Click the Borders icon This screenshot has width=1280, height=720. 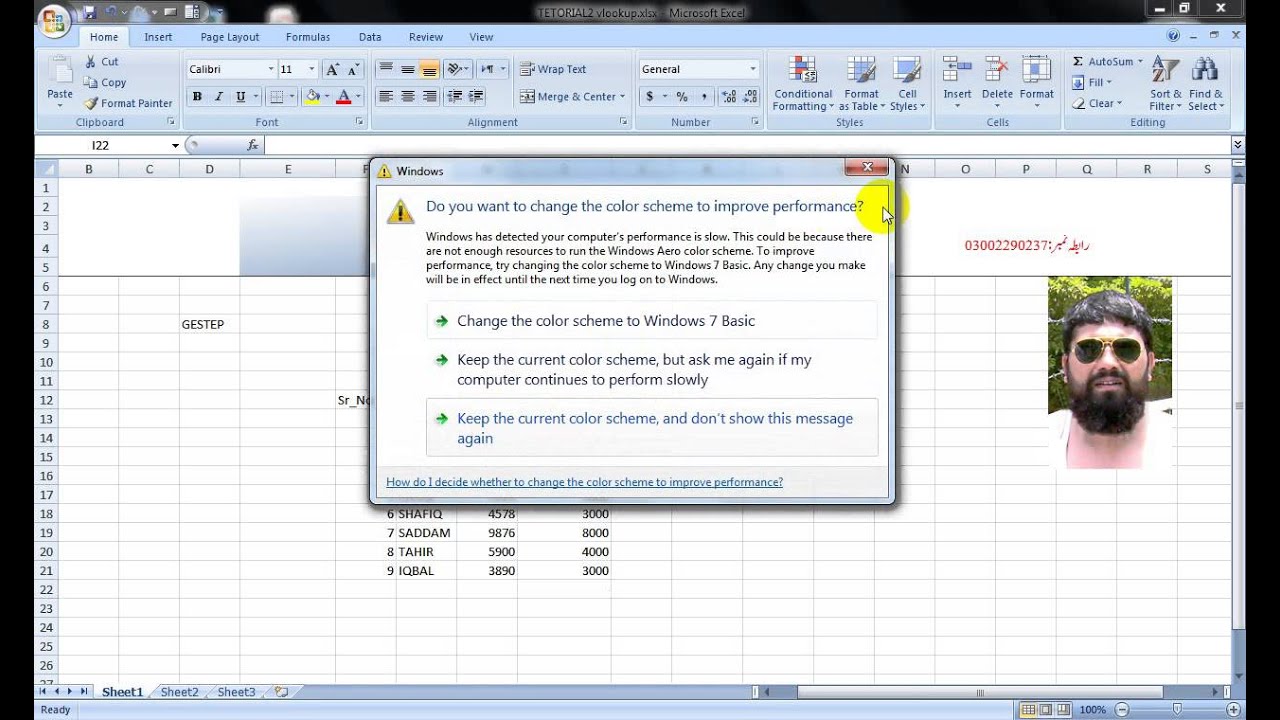276,97
